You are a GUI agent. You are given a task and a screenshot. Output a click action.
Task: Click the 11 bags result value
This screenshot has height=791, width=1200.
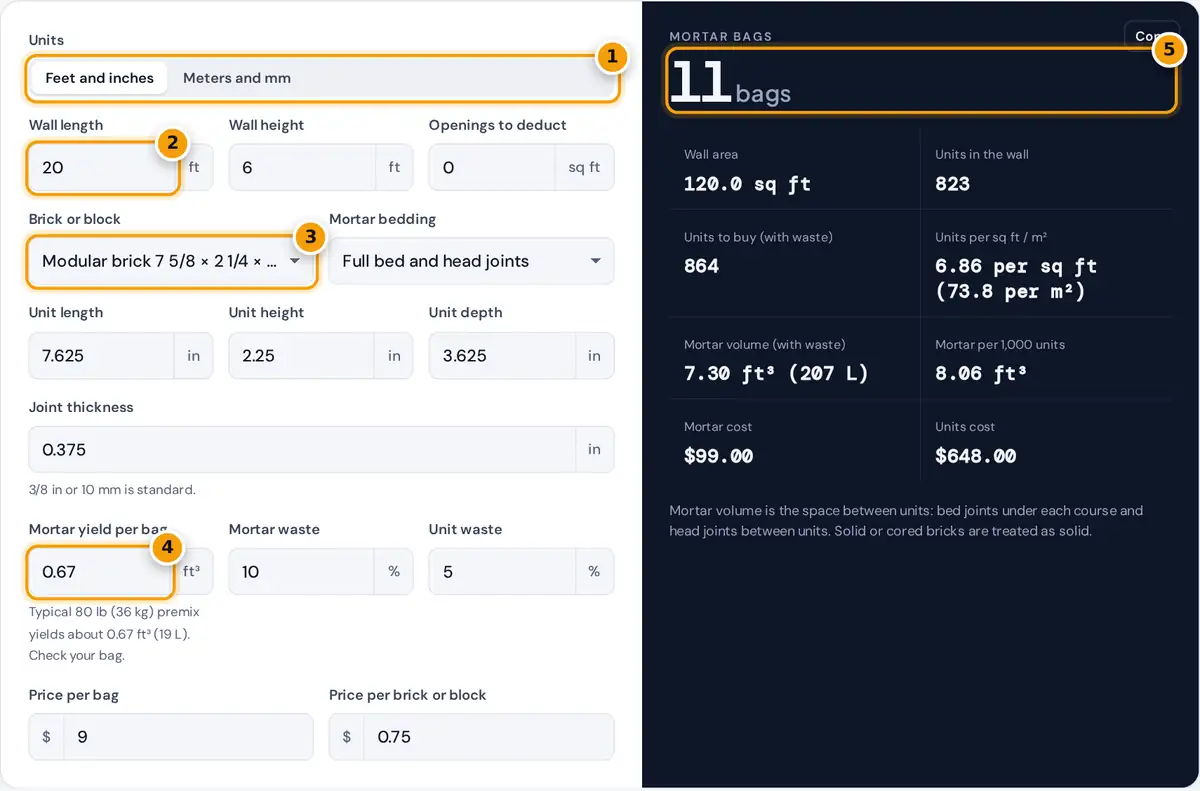(x=730, y=82)
